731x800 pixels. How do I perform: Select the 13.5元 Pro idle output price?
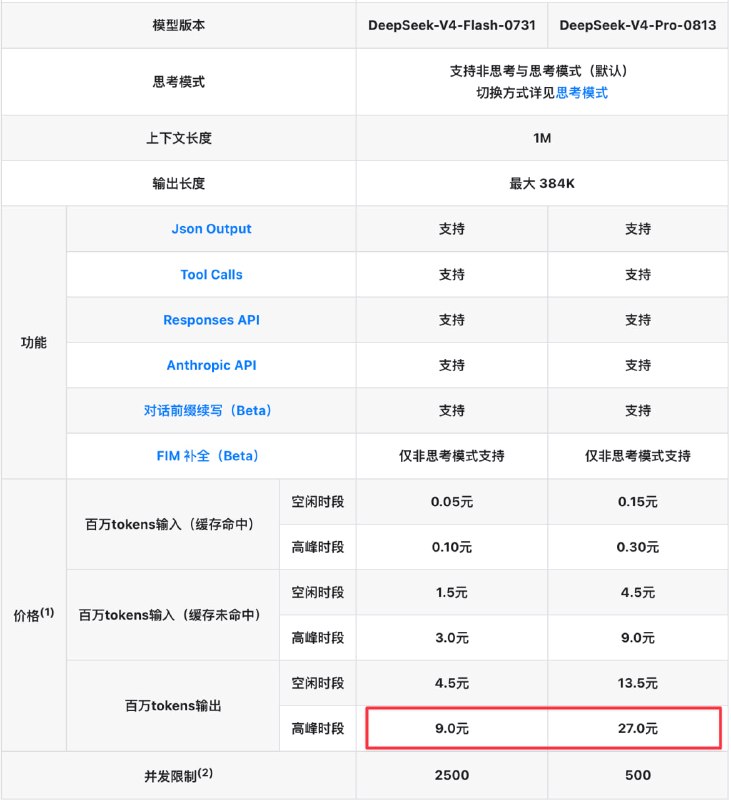pos(638,683)
